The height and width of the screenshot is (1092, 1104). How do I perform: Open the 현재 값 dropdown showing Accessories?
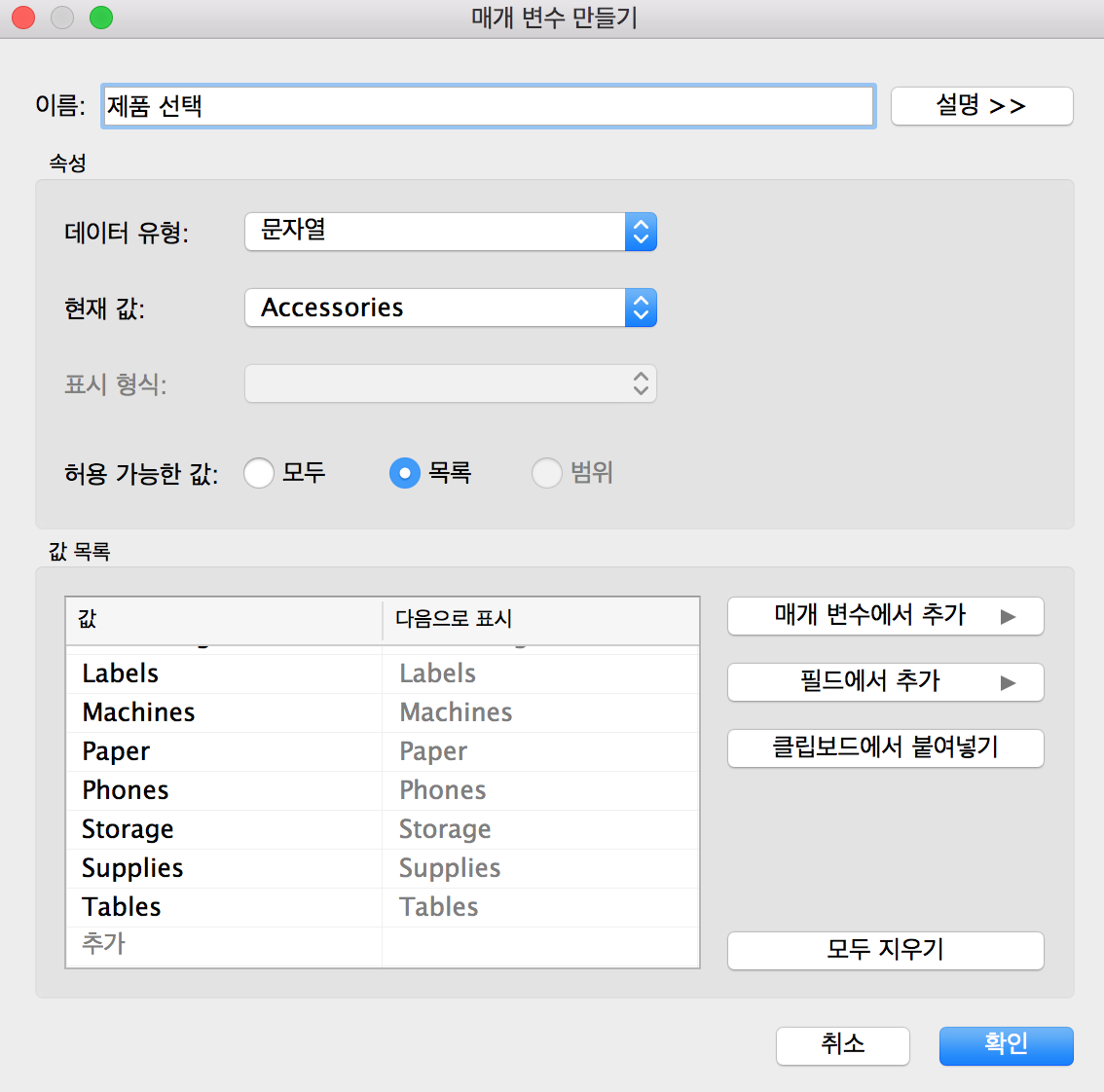451,308
